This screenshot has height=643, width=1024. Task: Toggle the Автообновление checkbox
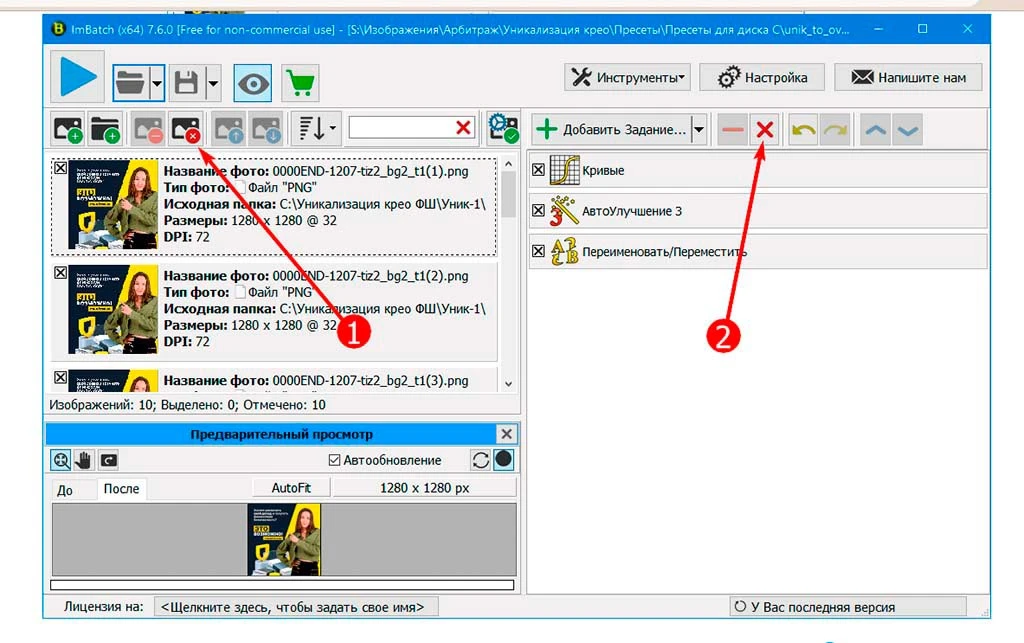[334, 460]
